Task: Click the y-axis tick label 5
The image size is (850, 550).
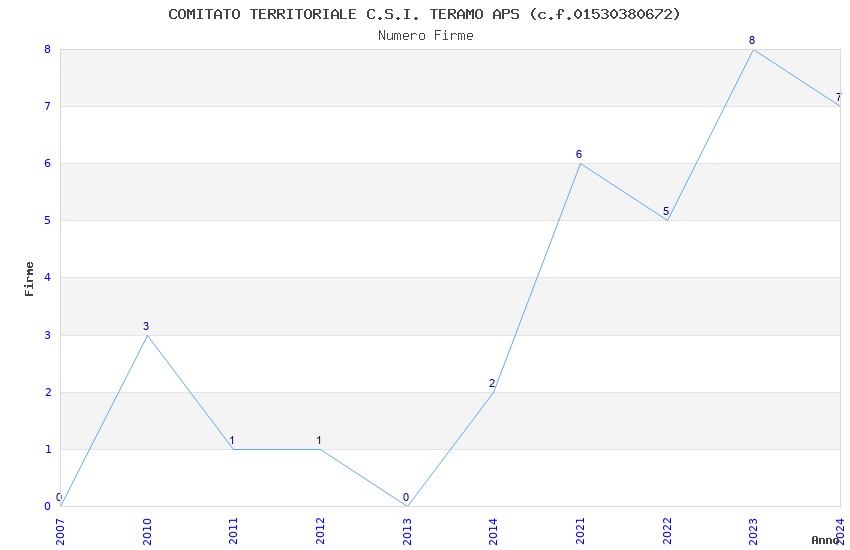Action: [x=48, y=221]
